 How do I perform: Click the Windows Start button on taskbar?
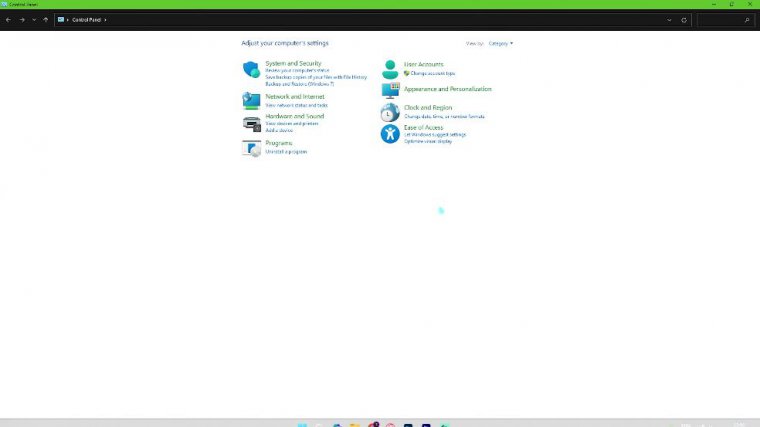303,424
